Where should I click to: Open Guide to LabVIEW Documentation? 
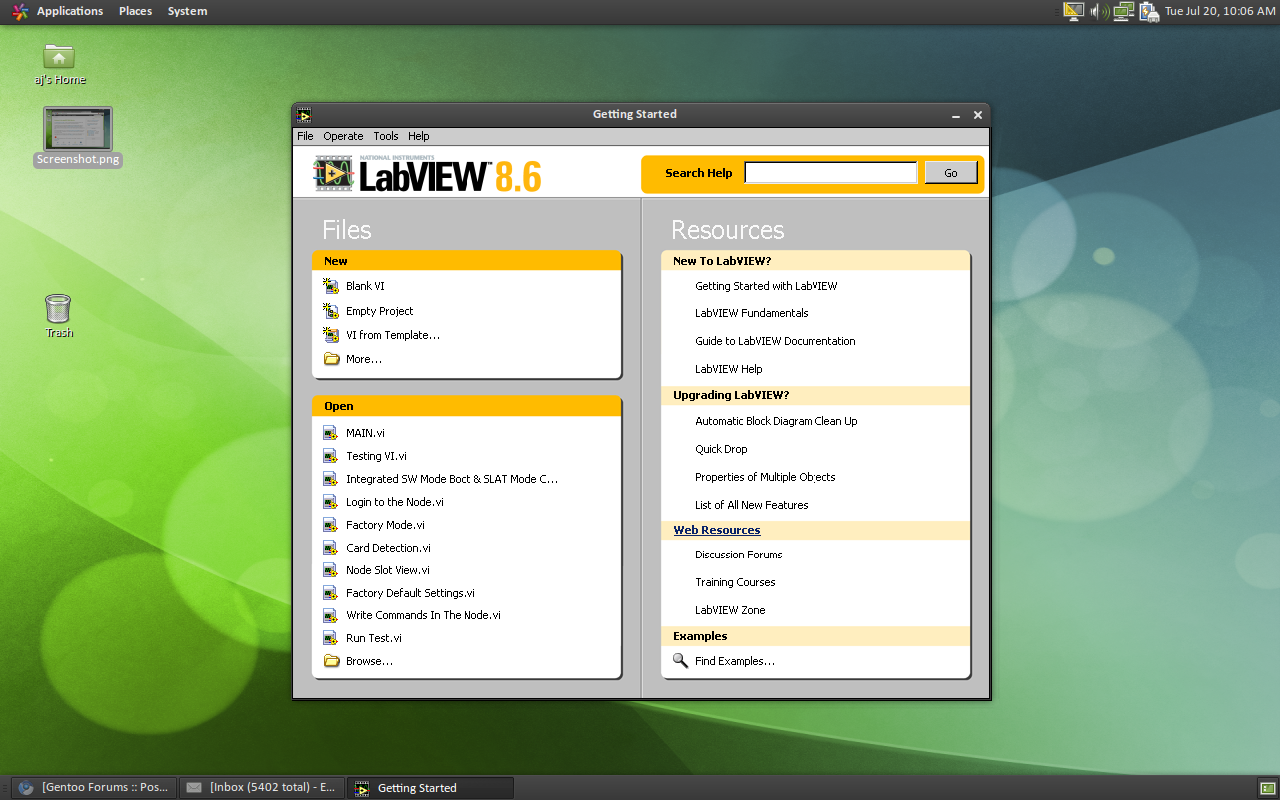tap(775, 341)
